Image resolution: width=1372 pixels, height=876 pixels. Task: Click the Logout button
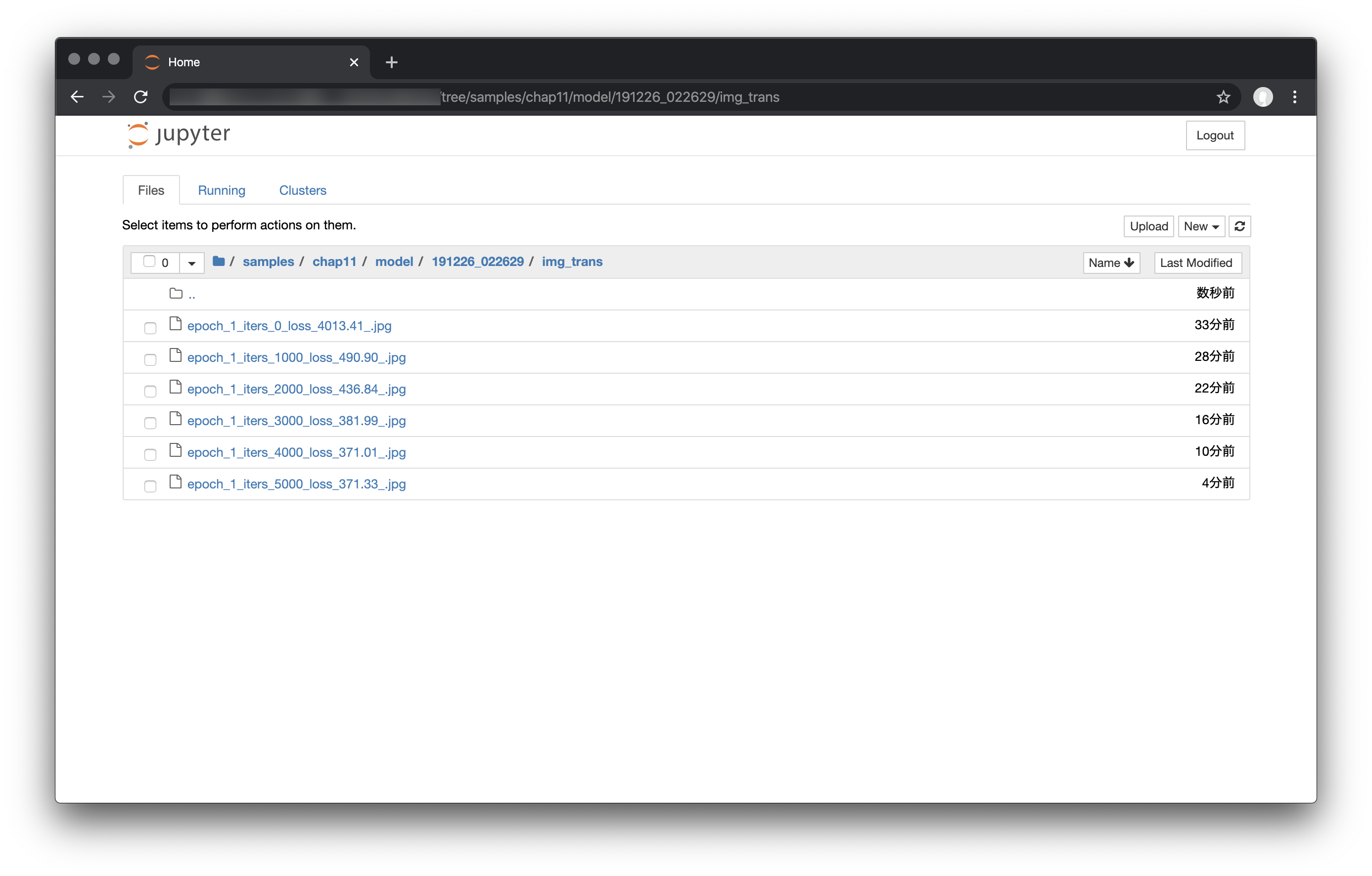pyautogui.click(x=1215, y=135)
